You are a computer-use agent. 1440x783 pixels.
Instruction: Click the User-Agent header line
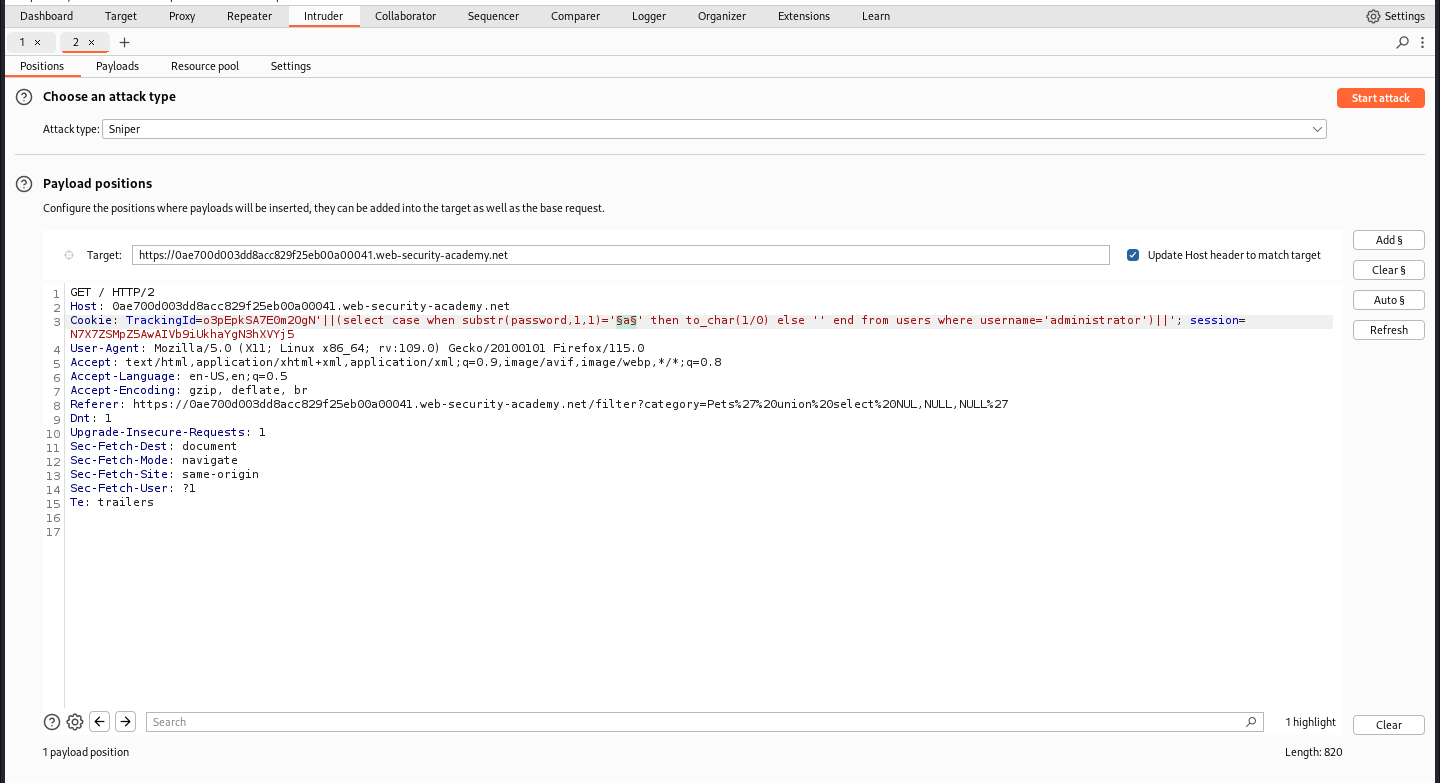click(357, 348)
